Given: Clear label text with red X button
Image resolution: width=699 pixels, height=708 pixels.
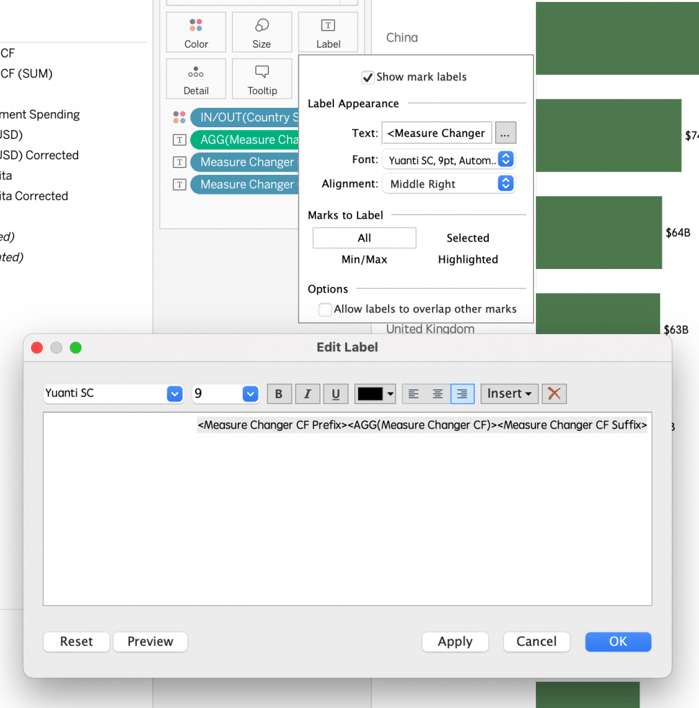Looking at the screenshot, I should click(x=554, y=394).
